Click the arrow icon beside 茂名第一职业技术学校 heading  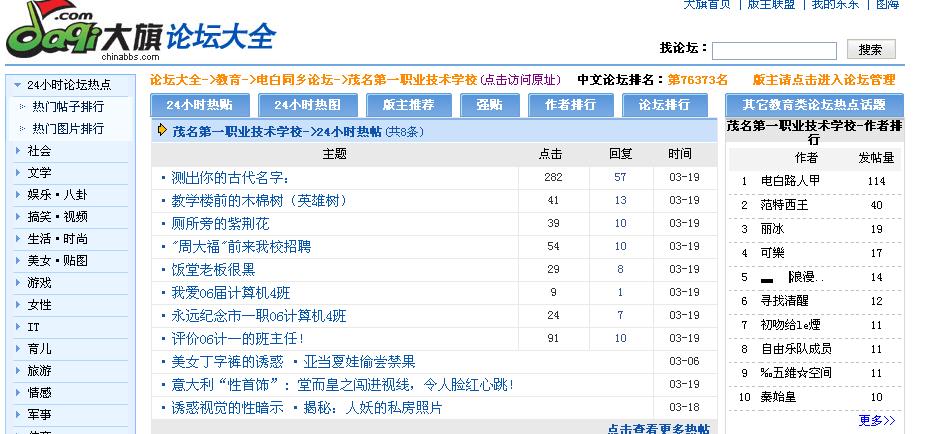click(162, 131)
